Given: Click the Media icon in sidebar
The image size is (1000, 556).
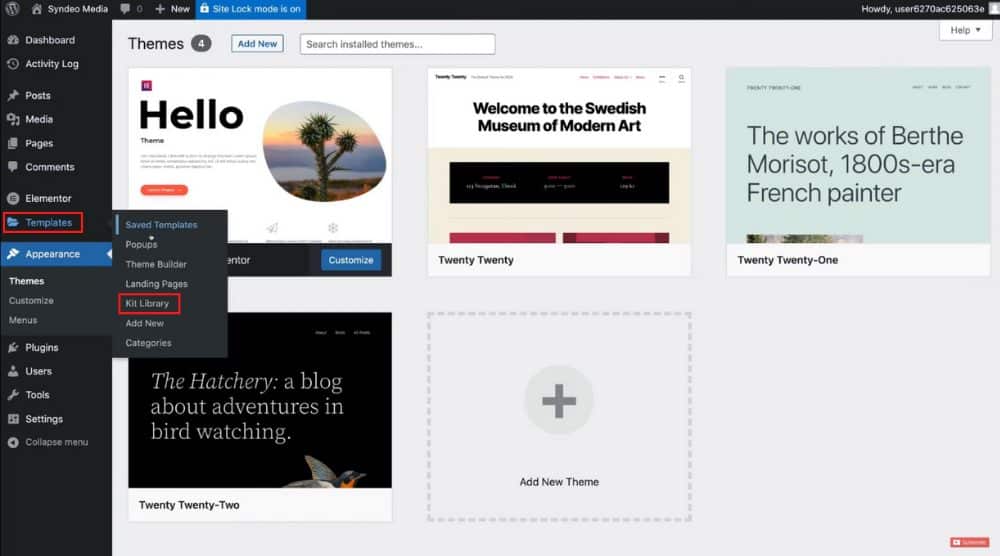Looking at the screenshot, I should coord(13,119).
